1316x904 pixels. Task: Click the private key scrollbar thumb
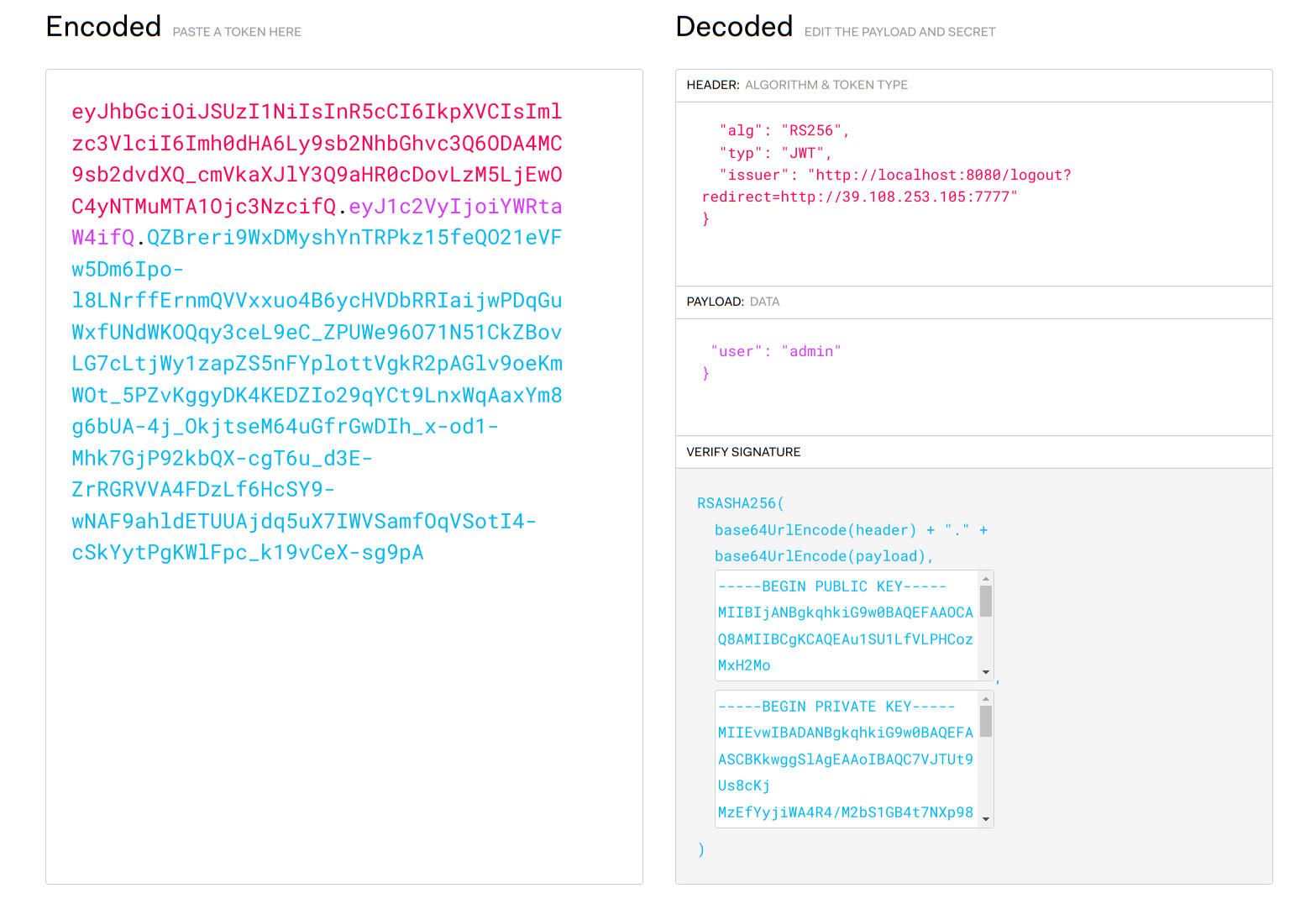tap(986, 721)
